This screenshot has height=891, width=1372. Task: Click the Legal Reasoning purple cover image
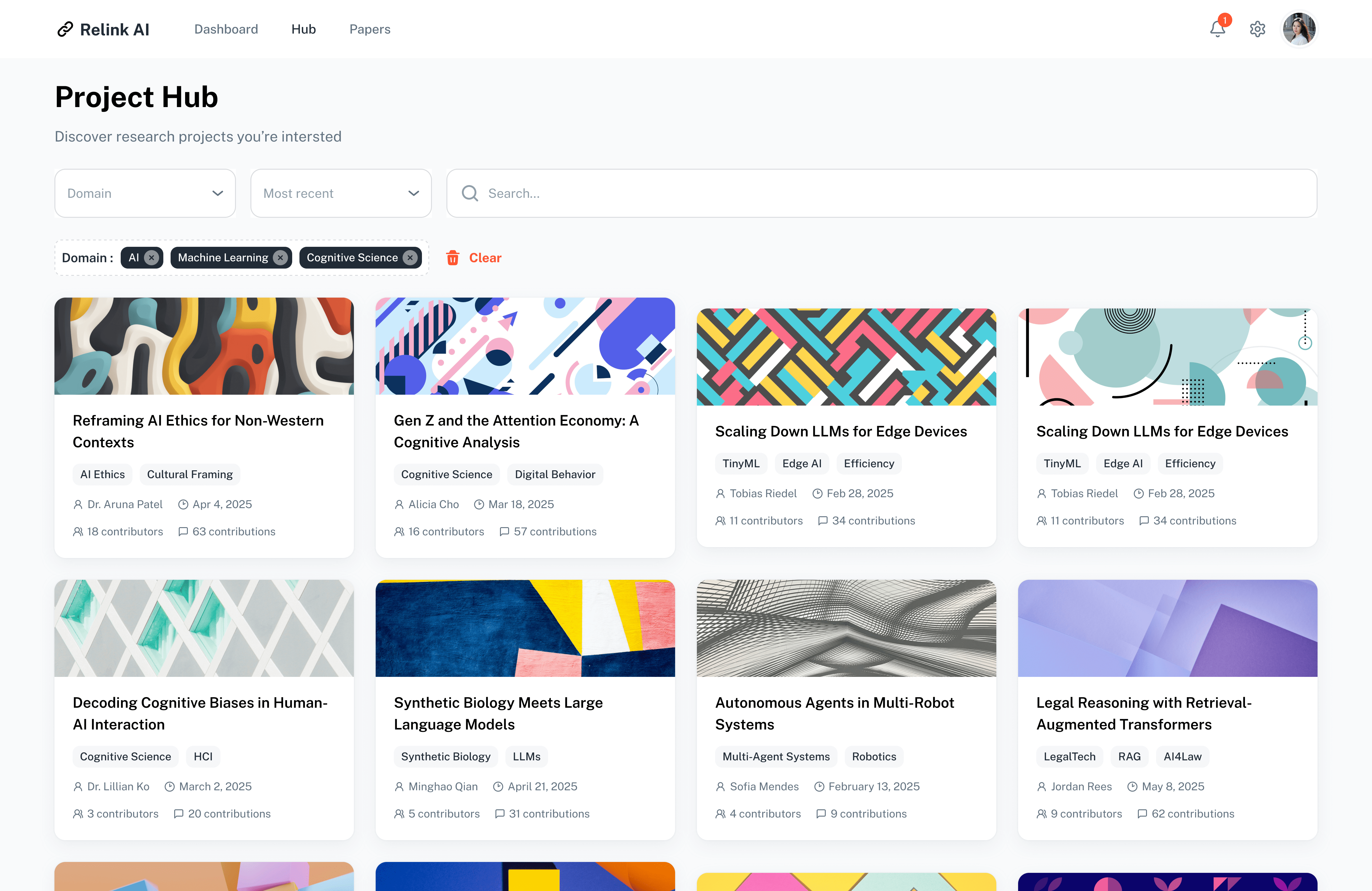pos(1167,628)
